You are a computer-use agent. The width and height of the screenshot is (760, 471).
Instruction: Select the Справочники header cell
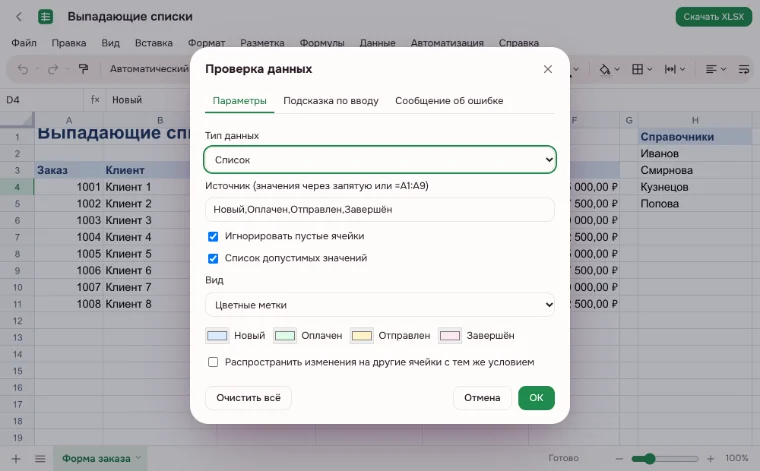[695, 137]
